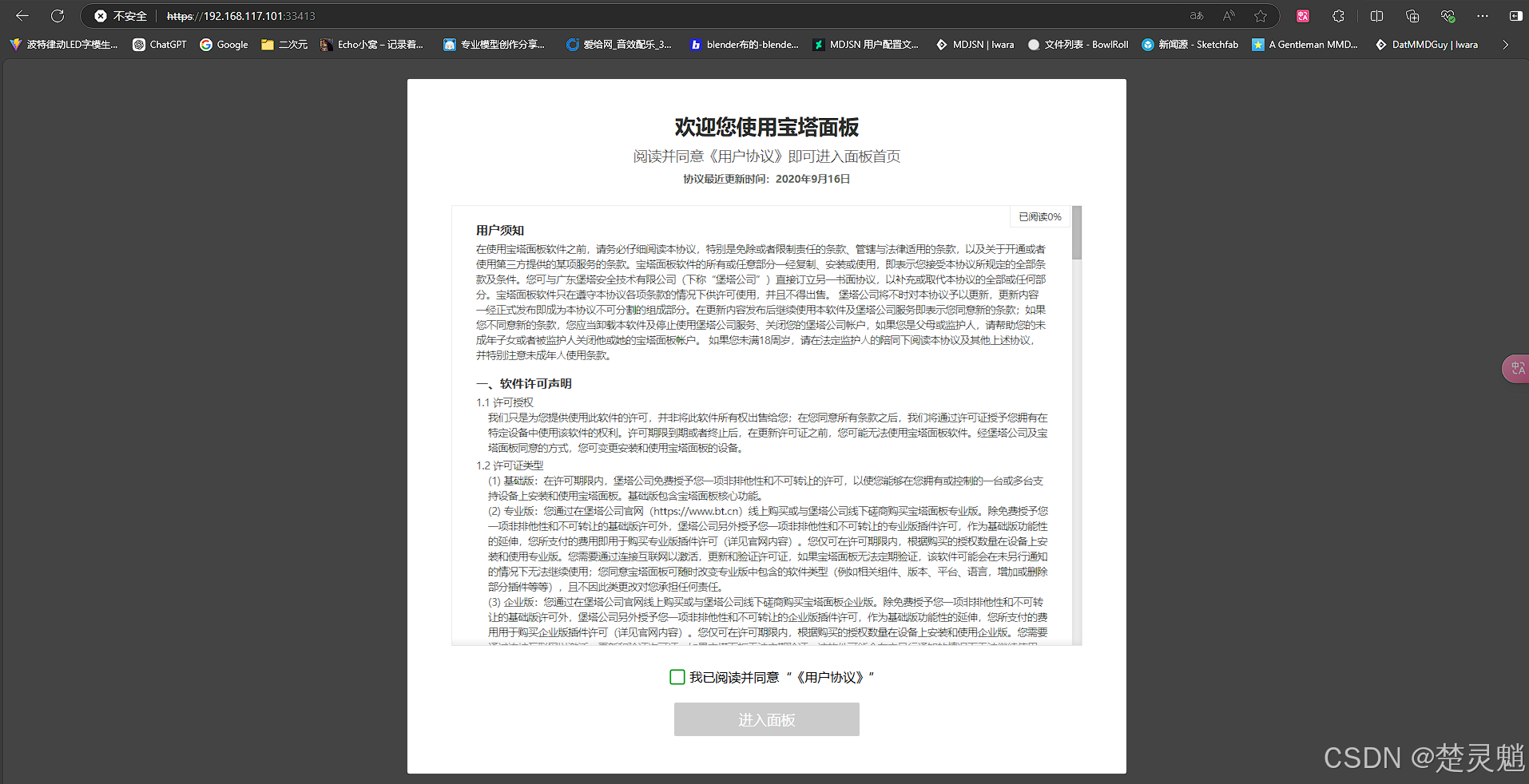The height and width of the screenshot is (784, 1529).
Task: Open the Google bookmark
Action: pyautogui.click(x=224, y=45)
